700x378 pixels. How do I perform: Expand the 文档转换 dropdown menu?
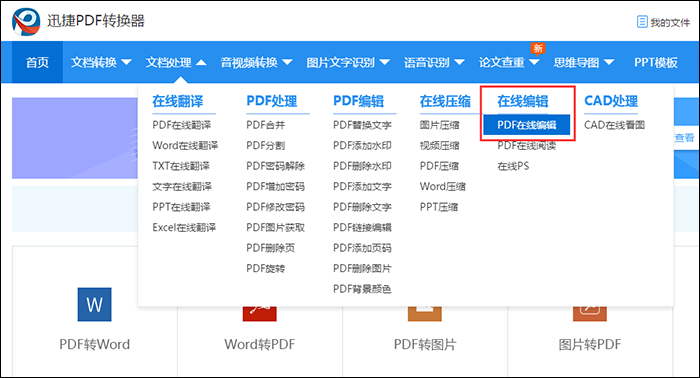tap(101, 62)
